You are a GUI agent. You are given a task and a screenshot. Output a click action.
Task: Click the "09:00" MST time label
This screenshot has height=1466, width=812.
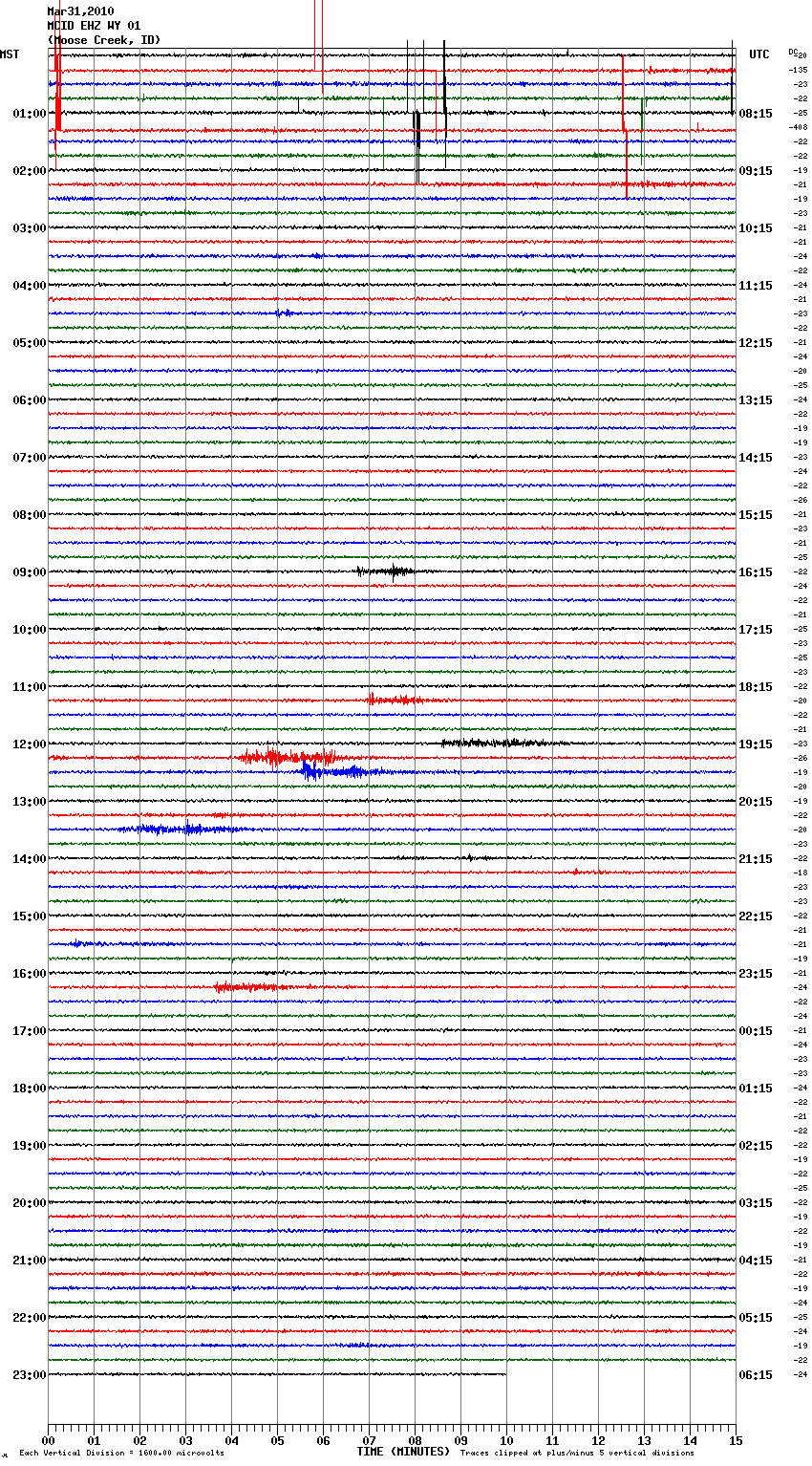[30, 572]
